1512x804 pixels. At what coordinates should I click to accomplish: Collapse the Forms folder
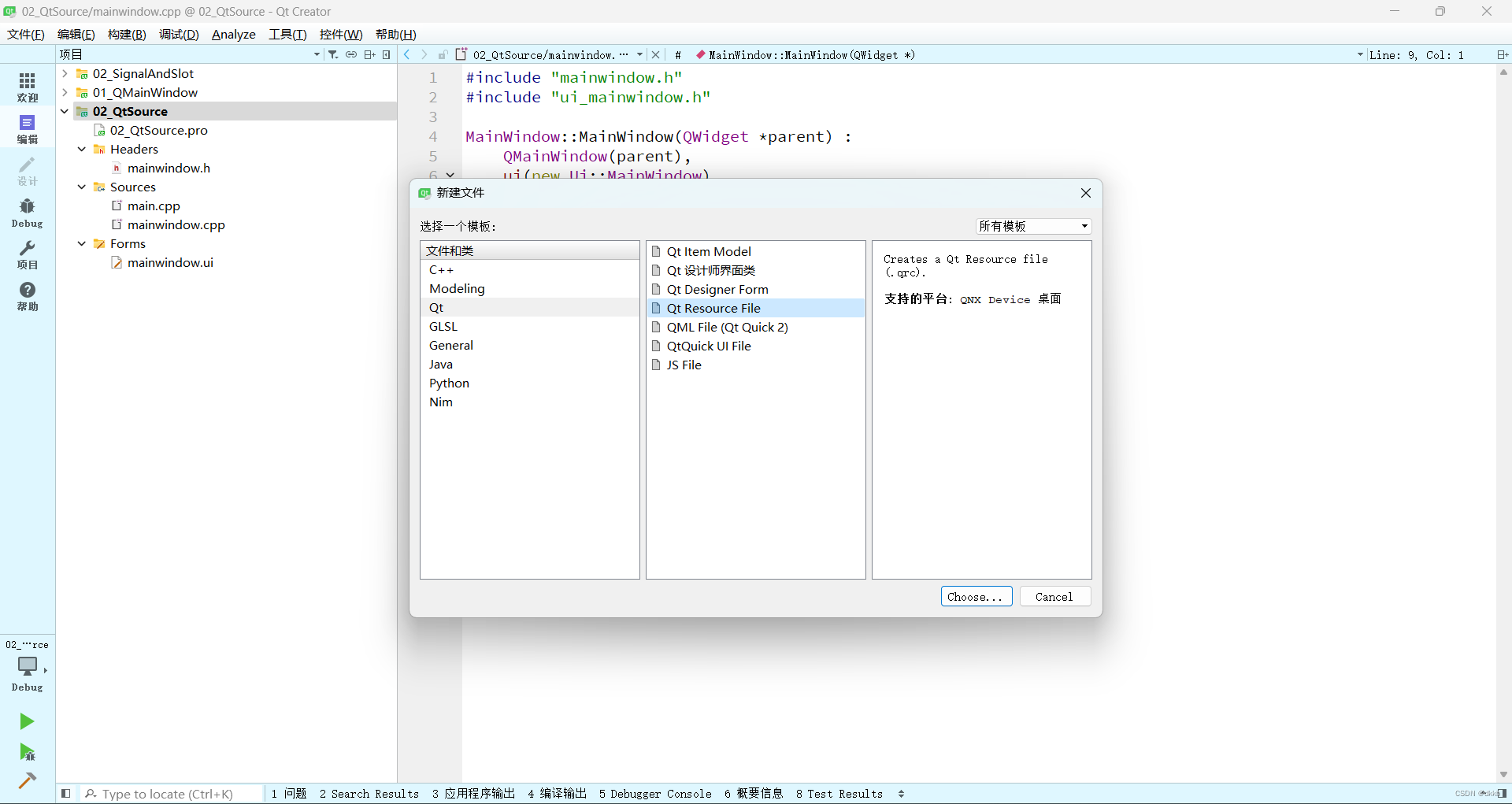(x=82, y=243)
